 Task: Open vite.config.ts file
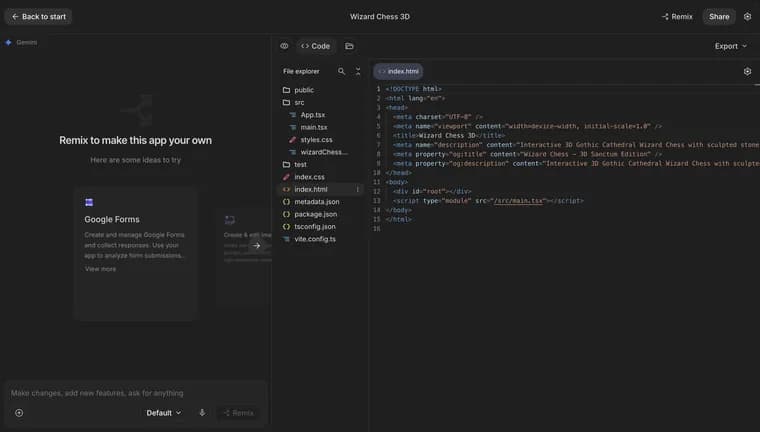[320, 239]
